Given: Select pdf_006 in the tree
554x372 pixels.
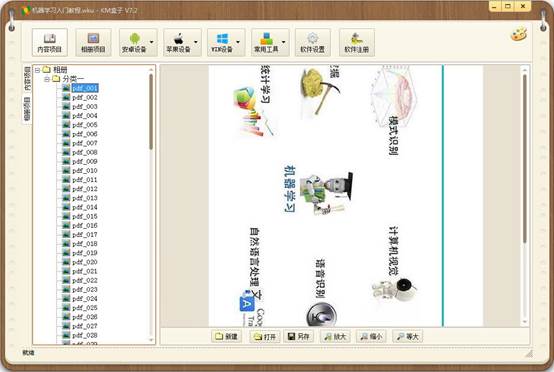Looking at the screenshot, I should pyautogui.click(x=85, y=134).
